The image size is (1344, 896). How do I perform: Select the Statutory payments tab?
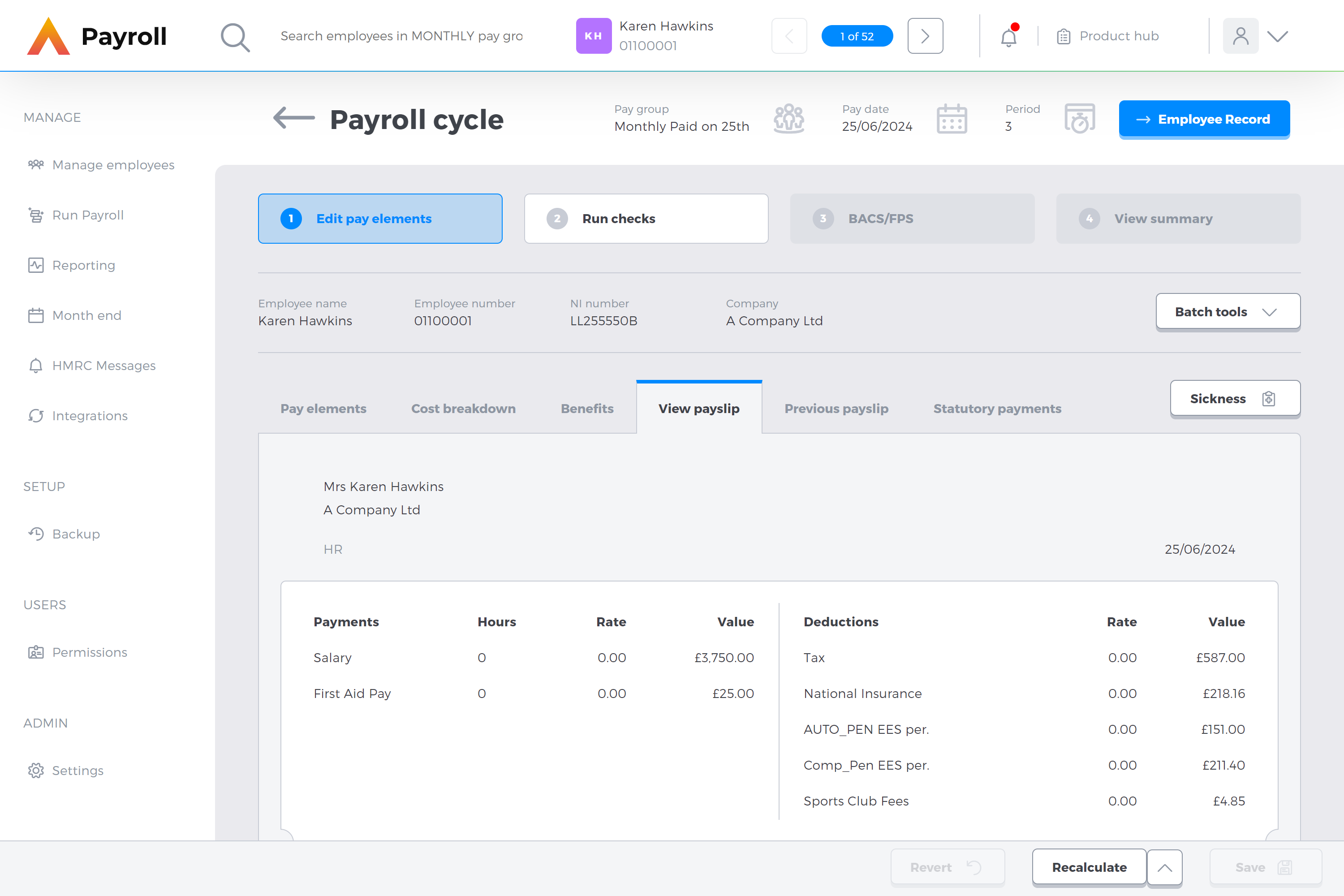[x=996, y=408]
